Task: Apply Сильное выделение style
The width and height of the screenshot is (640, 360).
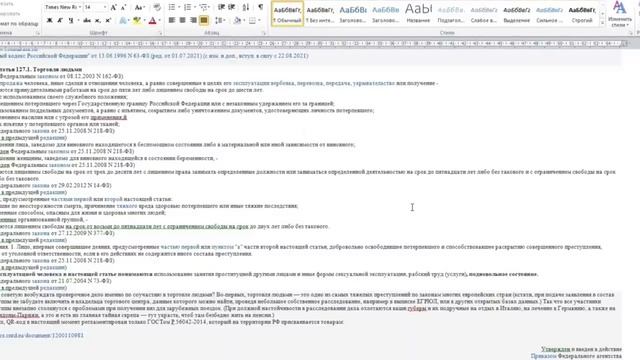Action: pyautogui.click(x=549, y=14)
